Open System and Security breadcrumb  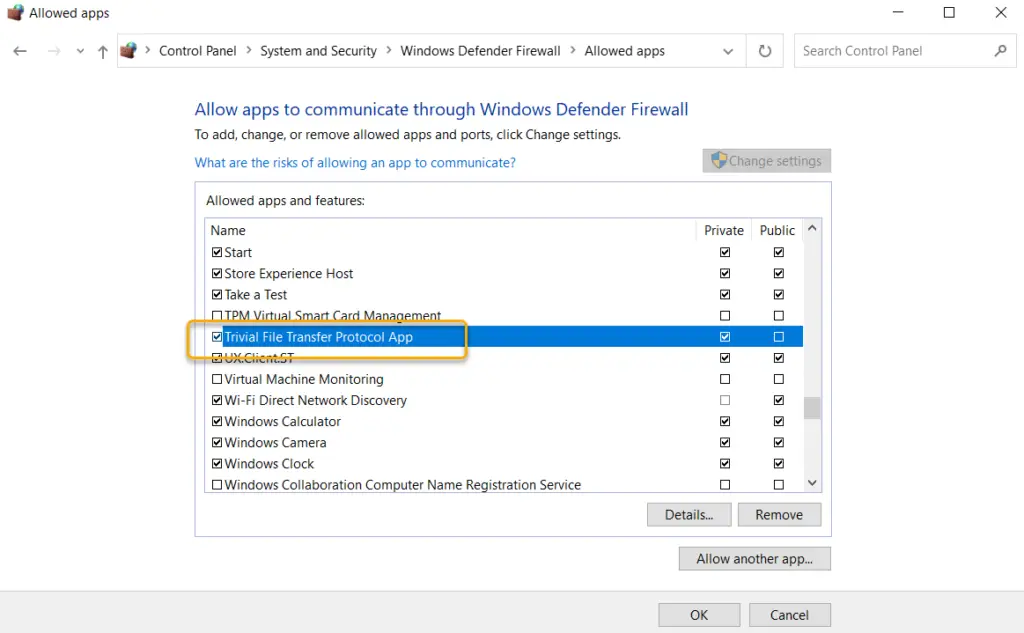click(x=318, y=51)
